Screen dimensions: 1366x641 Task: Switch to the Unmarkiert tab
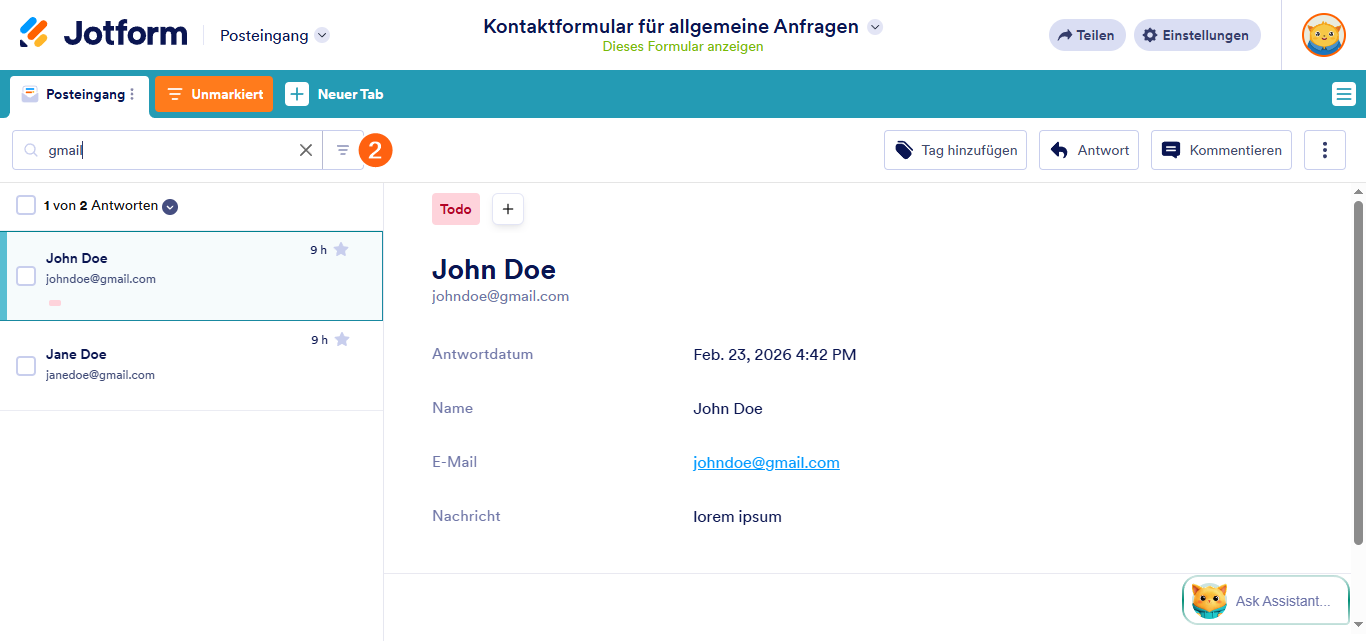point(213,93)
